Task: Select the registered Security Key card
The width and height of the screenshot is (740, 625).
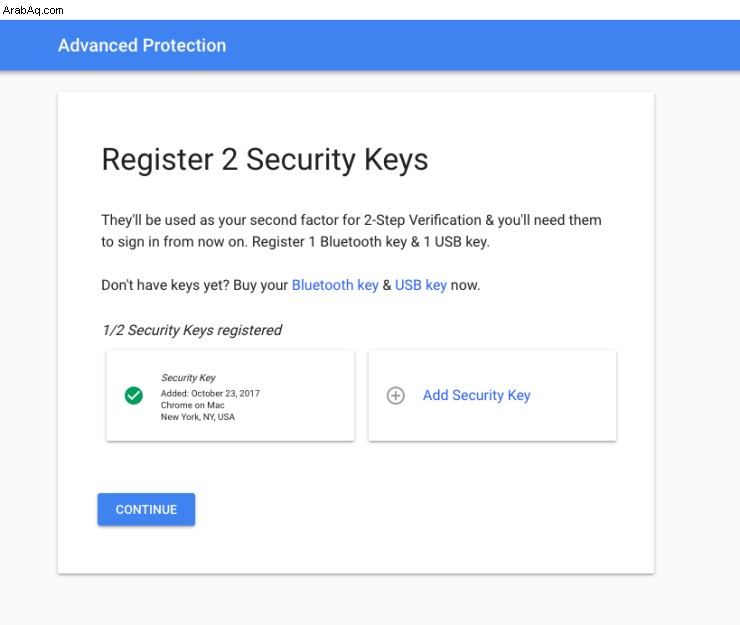Action: [230, 396]
